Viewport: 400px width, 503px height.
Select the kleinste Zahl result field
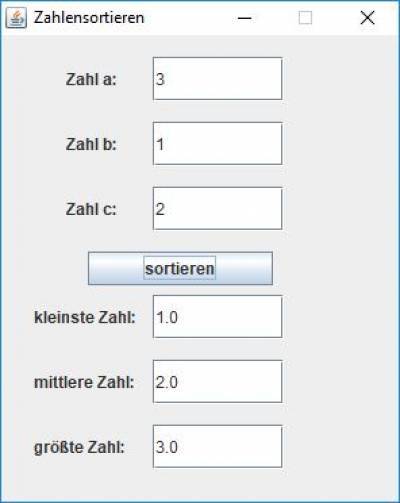point(218,317)
